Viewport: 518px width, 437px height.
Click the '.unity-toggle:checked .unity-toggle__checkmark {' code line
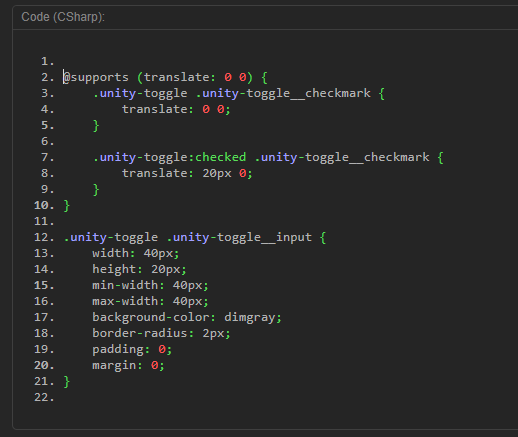pos(268,157)
